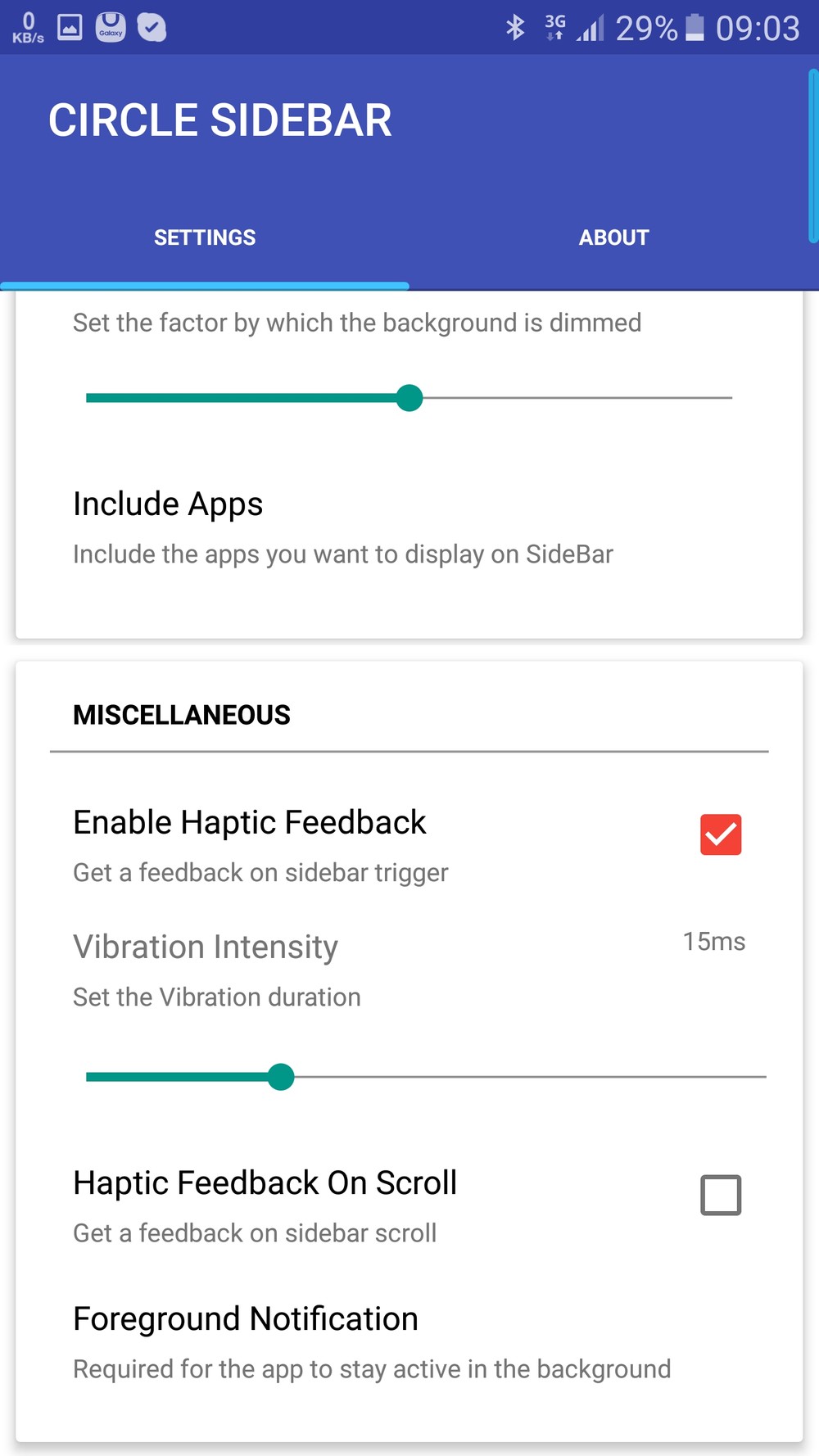Tap the Galaxy Apps notification icon
This screenshot has height=1456, width=819.
[111, 27]
